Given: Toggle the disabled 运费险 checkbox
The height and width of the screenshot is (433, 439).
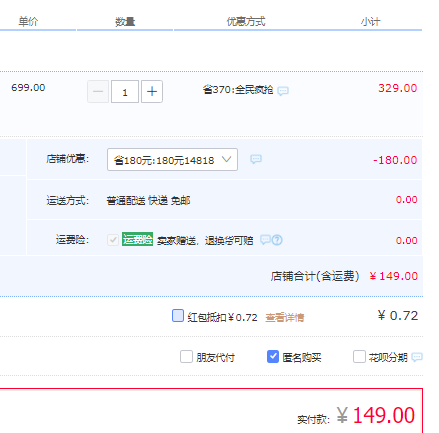Looking at the screenshot, I should pos(113,240).
